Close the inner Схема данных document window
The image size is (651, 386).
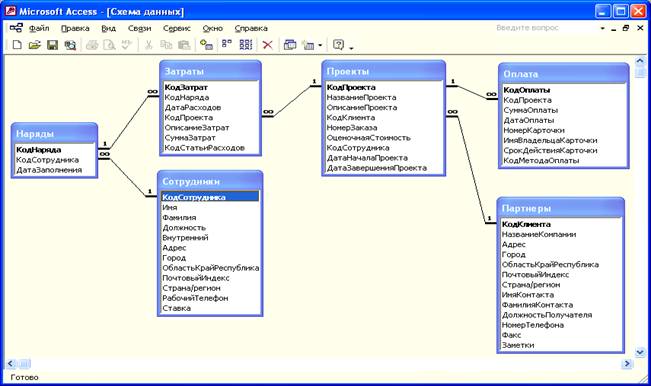640,28
